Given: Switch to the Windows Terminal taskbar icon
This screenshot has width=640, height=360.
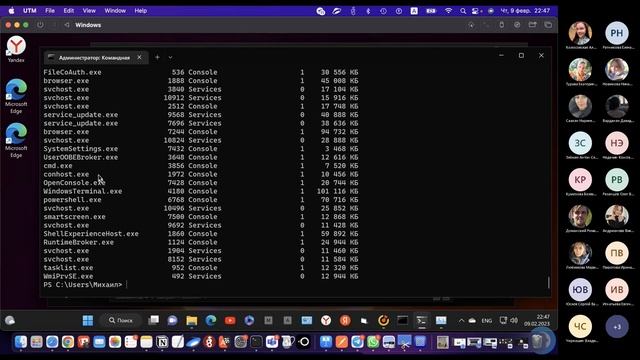Looking at the screenshot, I should coord(422,320).
